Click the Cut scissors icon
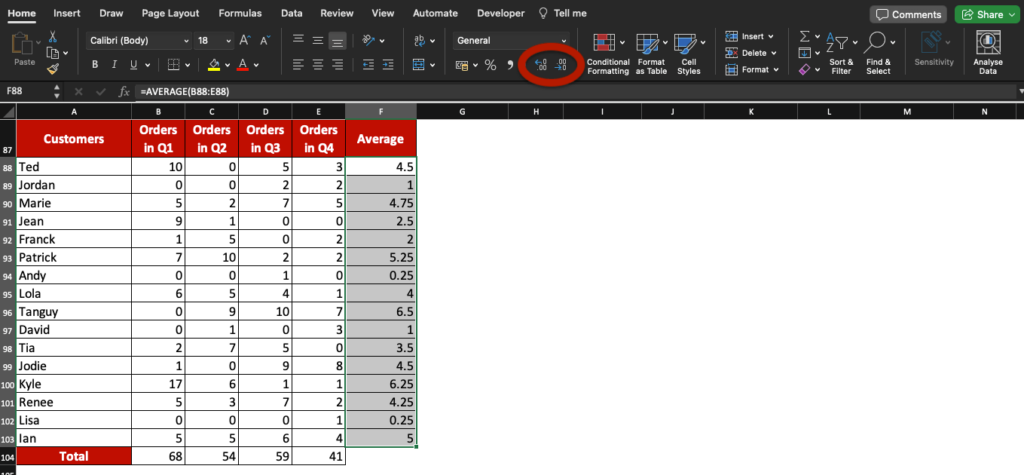Viewport: 1024px width, 475px height. (x=52, y=37)
